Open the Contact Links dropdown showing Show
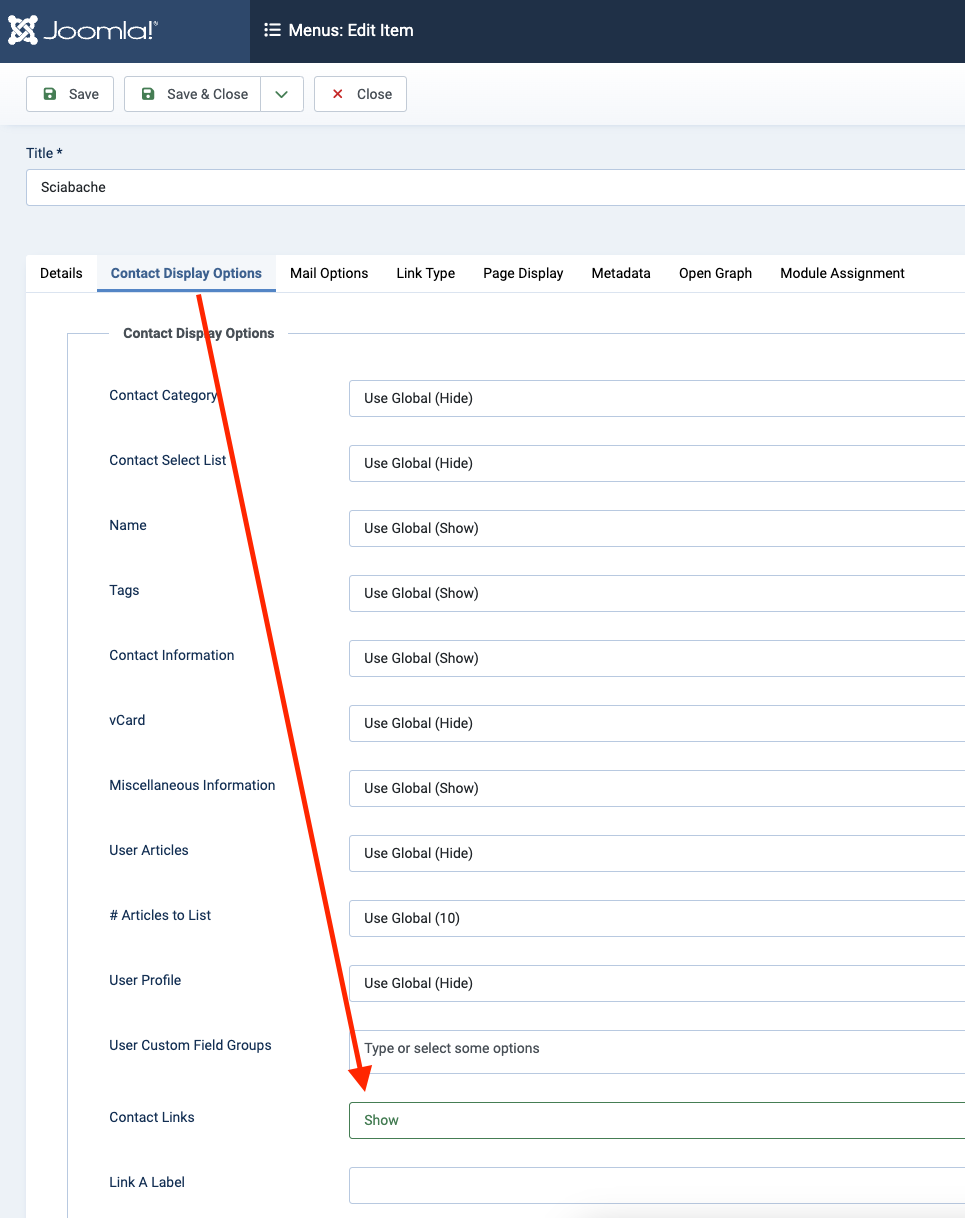The width and height of the screenshot is (965, 1218). click(656, 1120)
